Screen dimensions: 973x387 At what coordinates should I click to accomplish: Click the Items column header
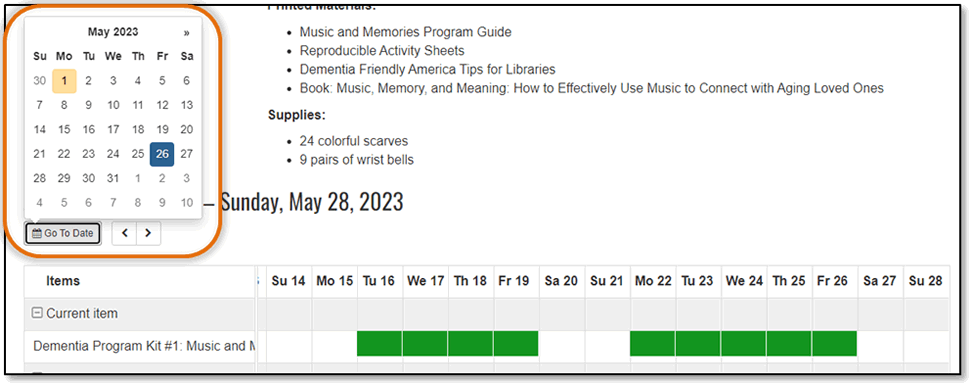click(63, 281)
